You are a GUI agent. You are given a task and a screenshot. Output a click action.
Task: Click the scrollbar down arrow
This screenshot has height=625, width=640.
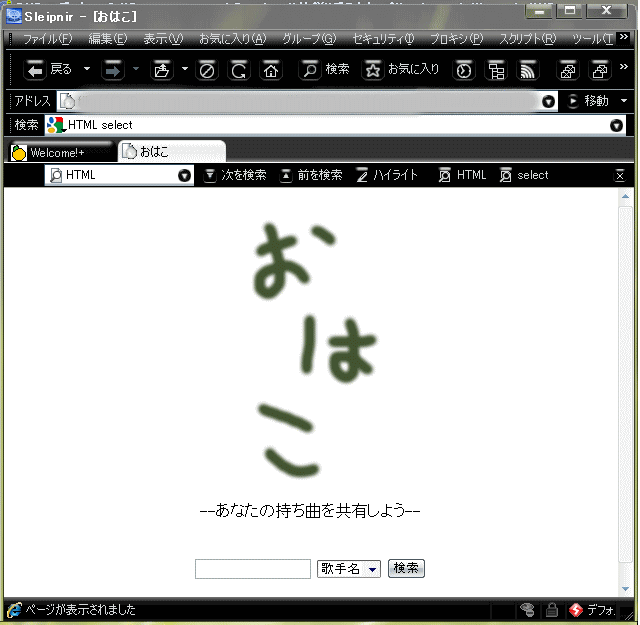click(625, 589)
